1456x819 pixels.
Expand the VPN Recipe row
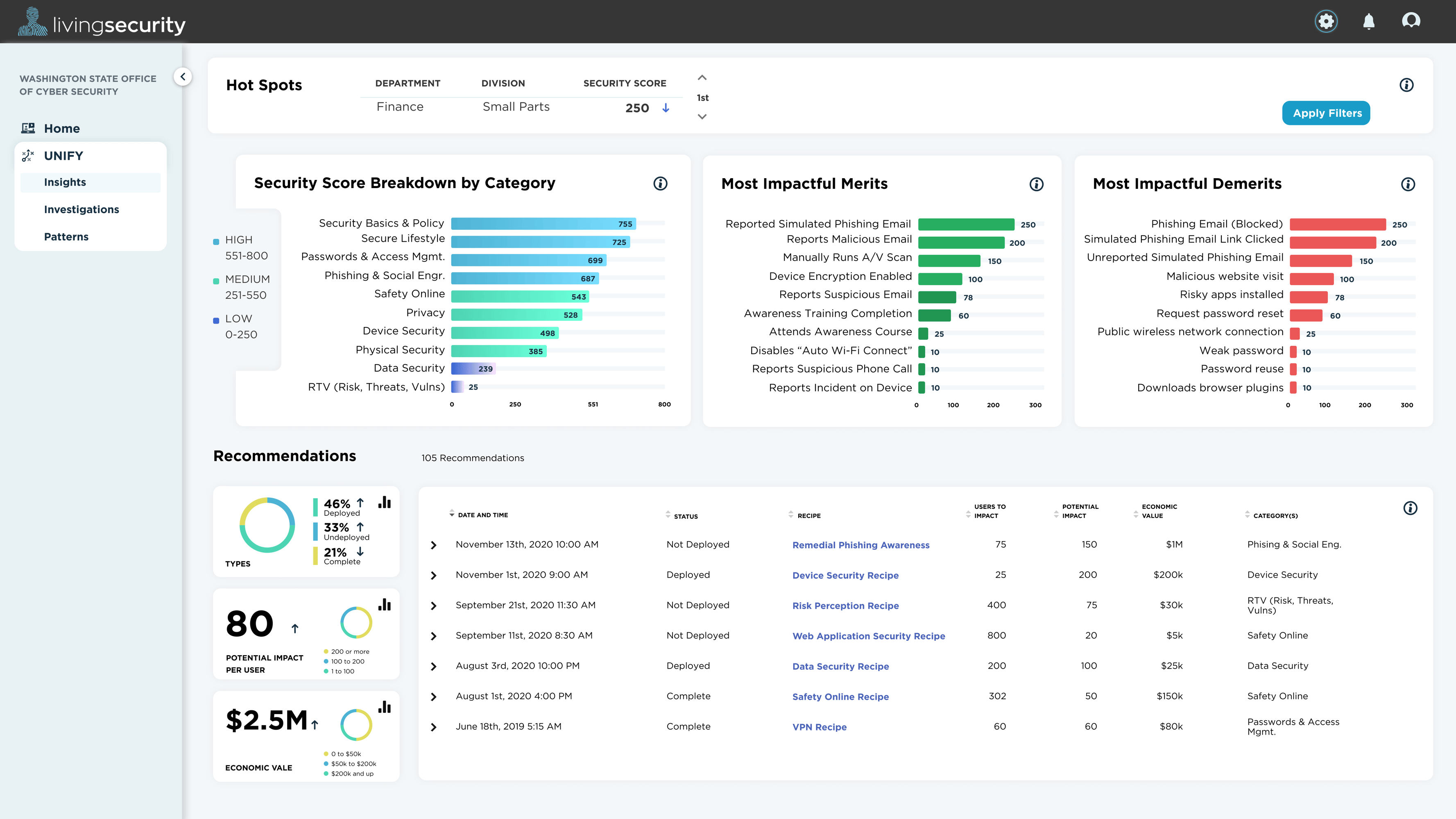(433, 727)
